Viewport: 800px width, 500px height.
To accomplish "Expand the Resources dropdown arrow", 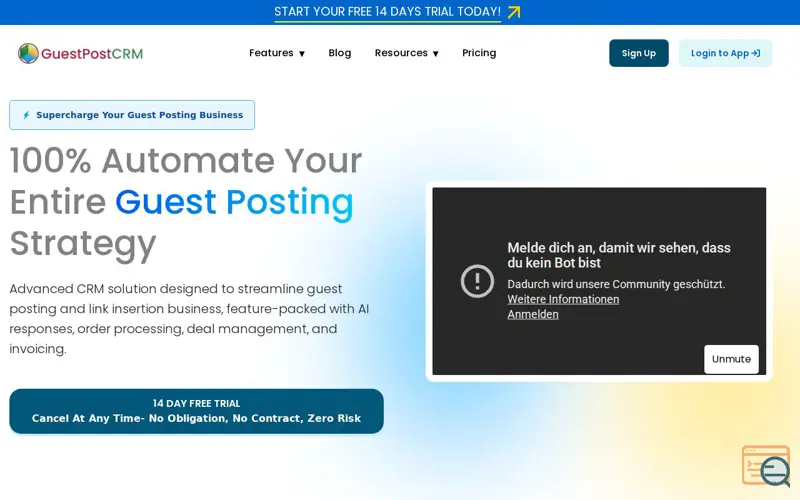I will point(435,54).
